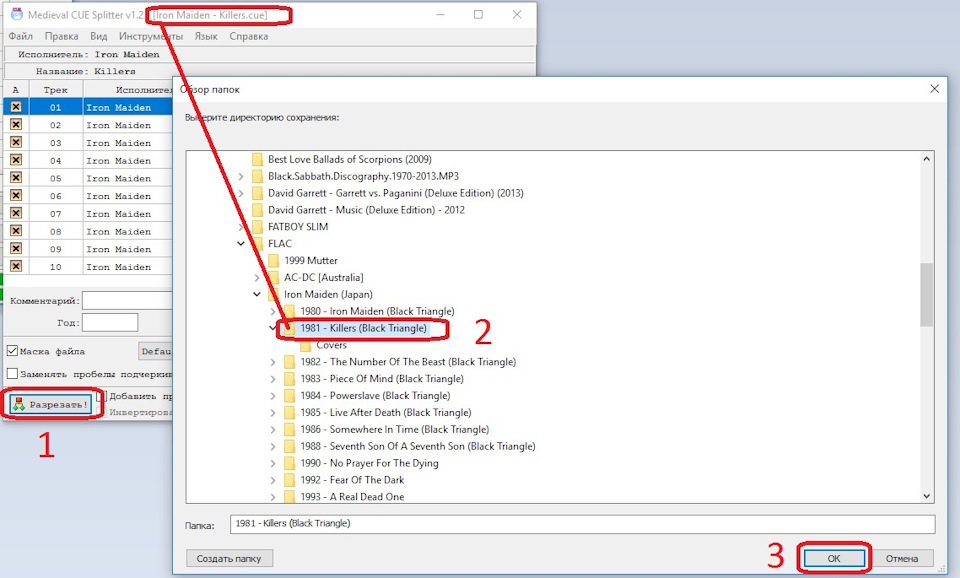Confirm folder selection with OK
The image size is (960, 578).
tap(834, 558)
